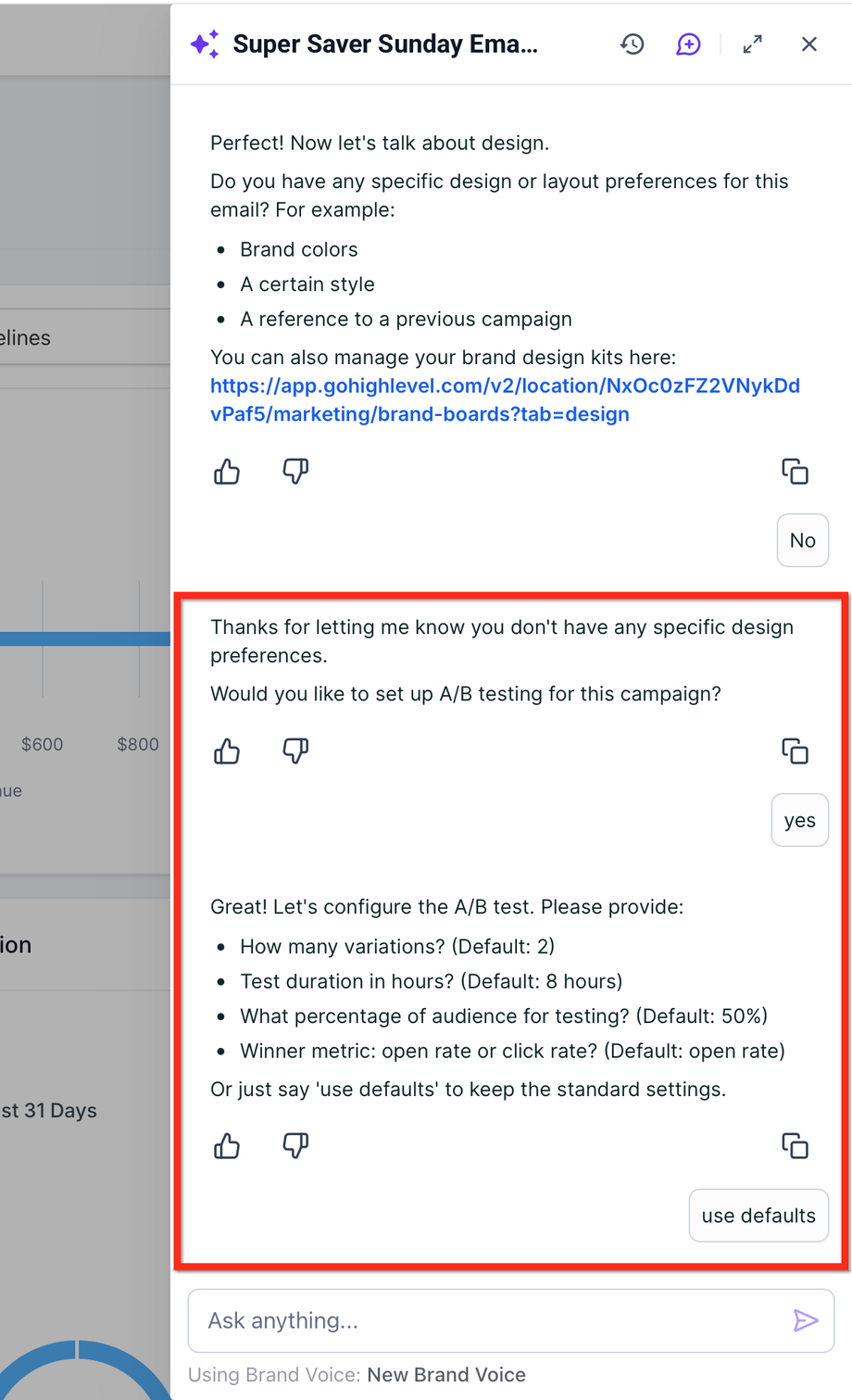
Task: Like the A/B testing question message
Action: pos(227,751)
